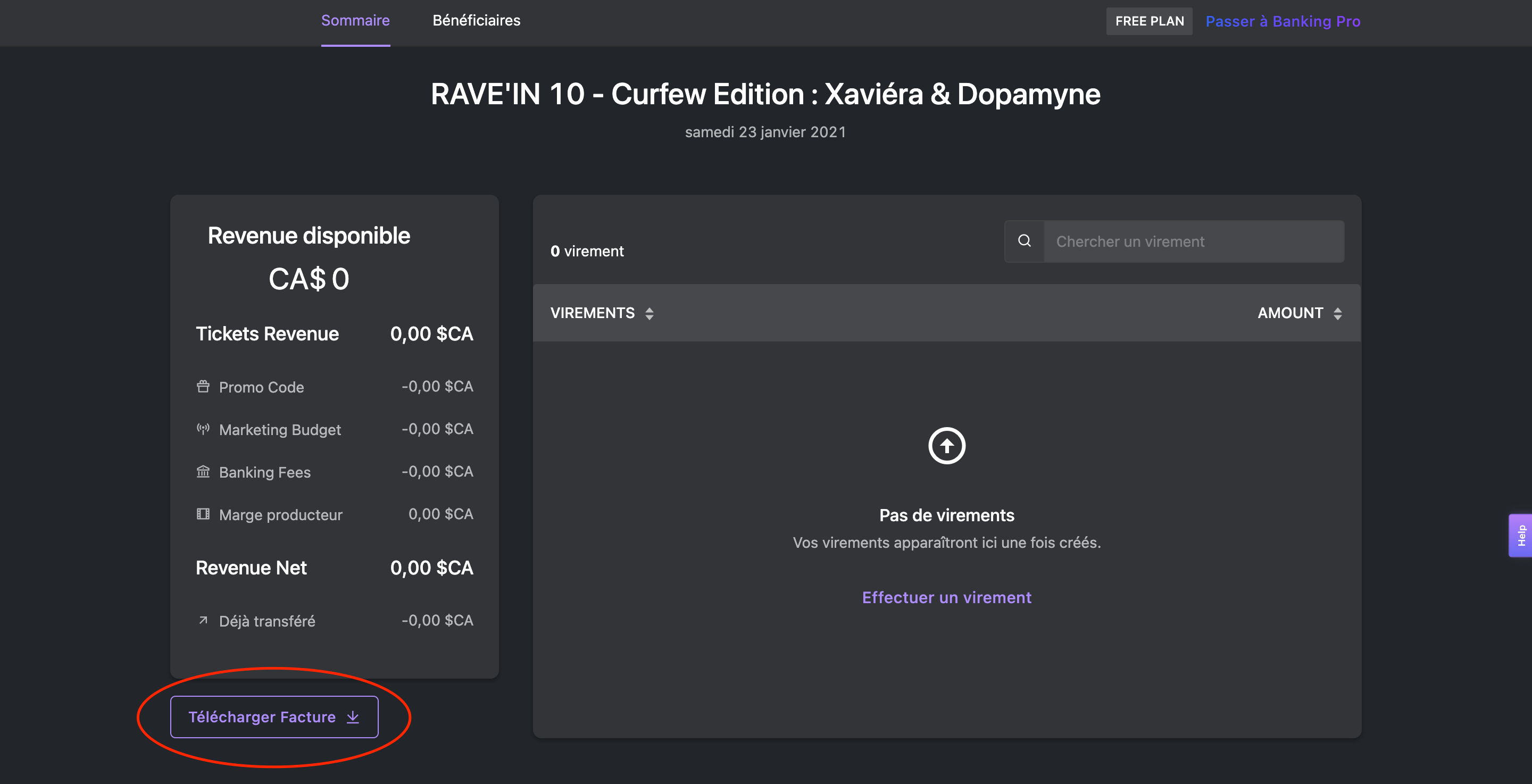Switch to the Bénéficiaires tab

pyautogui.click(x=476, y=21)
